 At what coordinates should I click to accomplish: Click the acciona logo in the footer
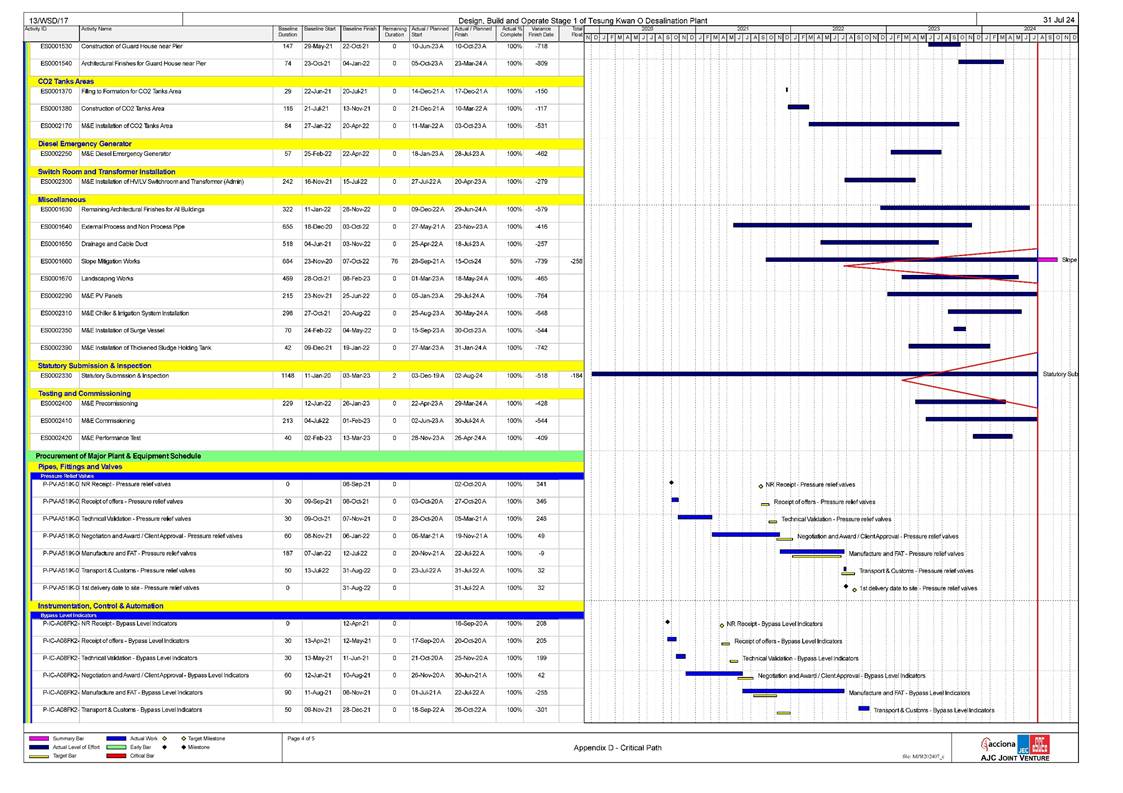998,744
